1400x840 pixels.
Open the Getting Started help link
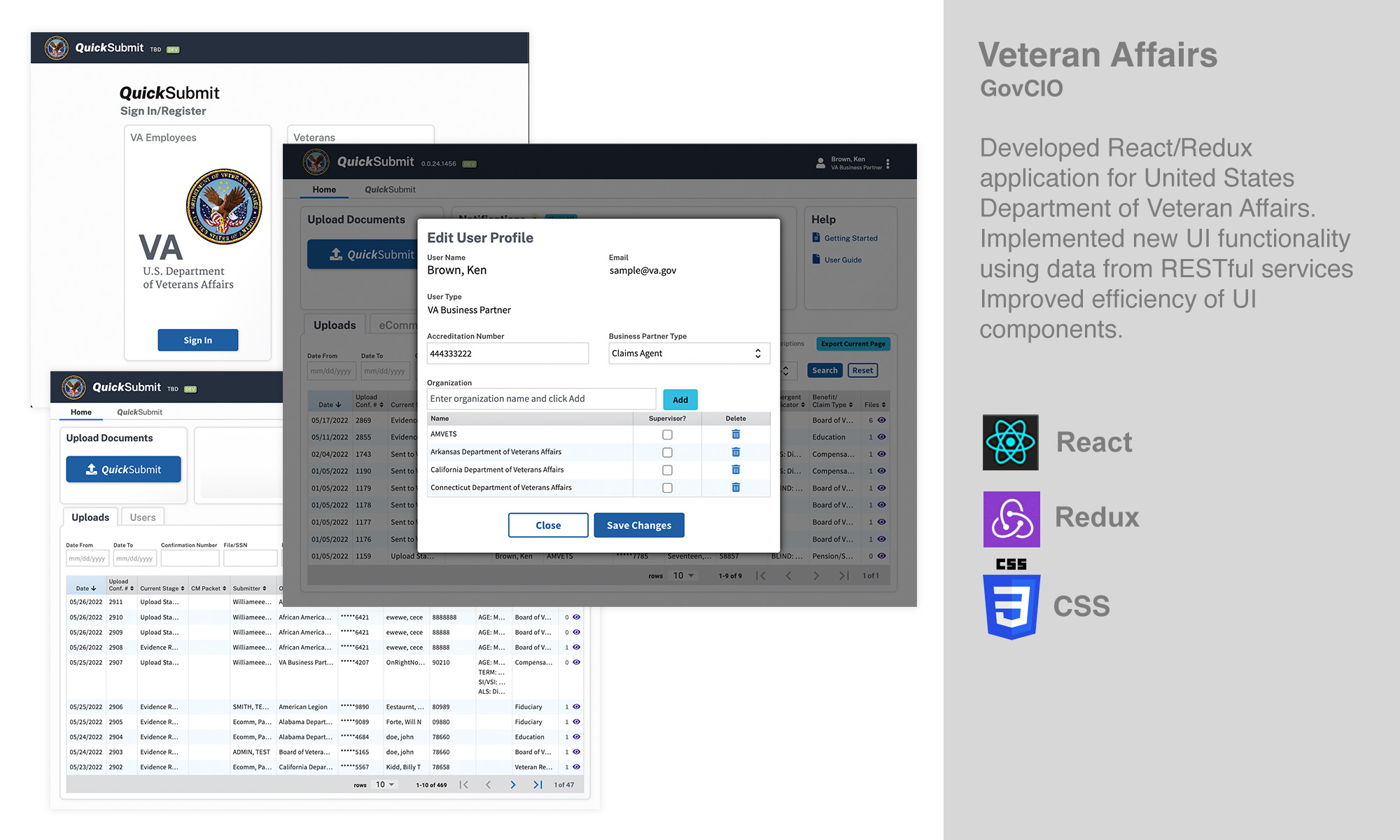(x=850, y=238)
